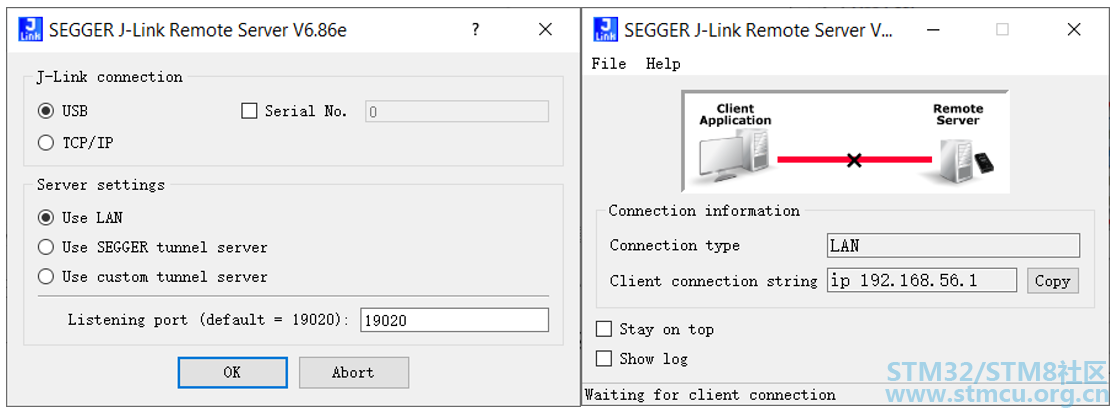Image resolution: width=1118 pixels, height=417 pixels.
Task: Click the J-Link logo icon in status window
Action: (x=606, y=30)
